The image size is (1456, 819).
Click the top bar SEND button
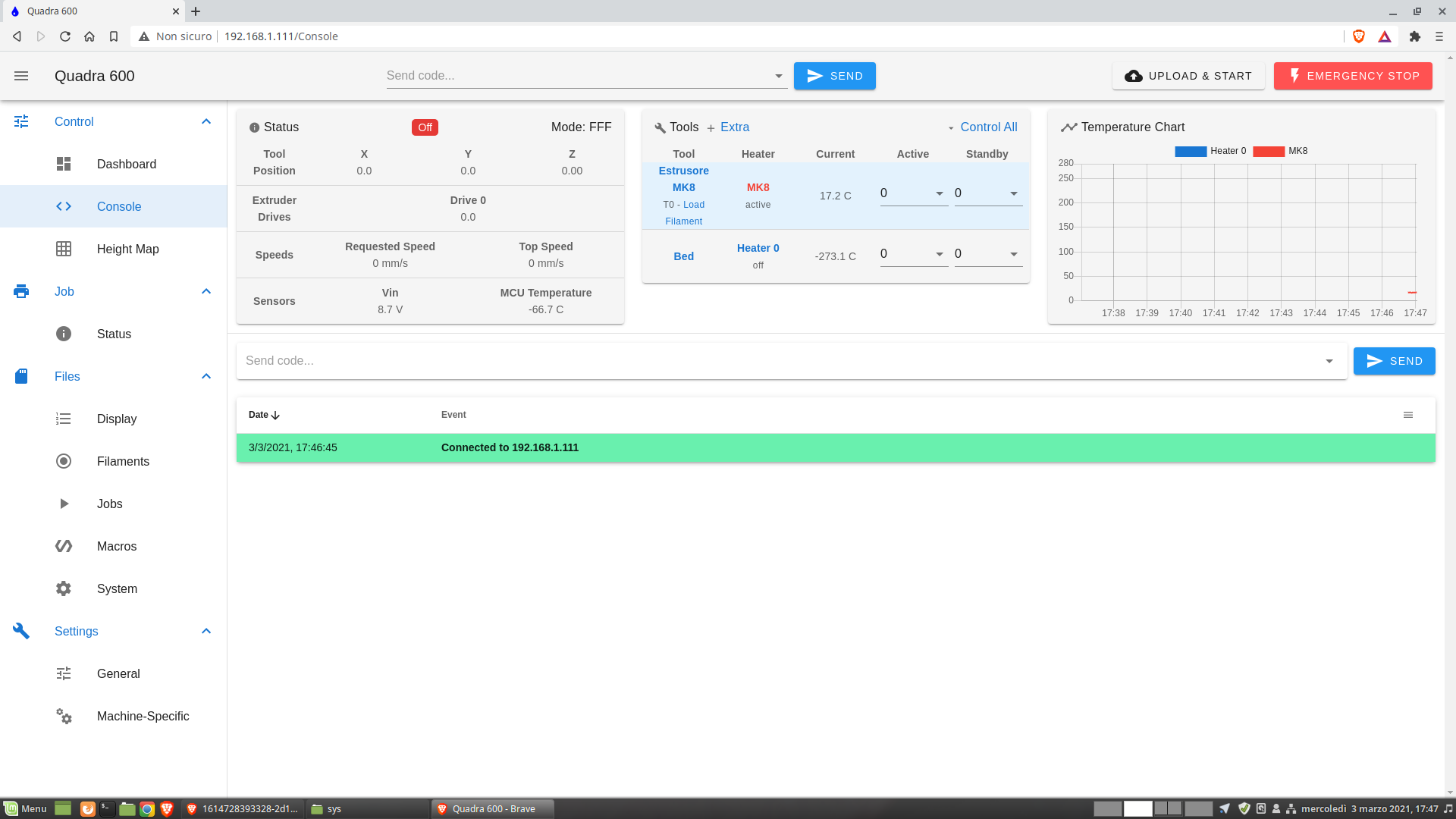tap(834, 76)
